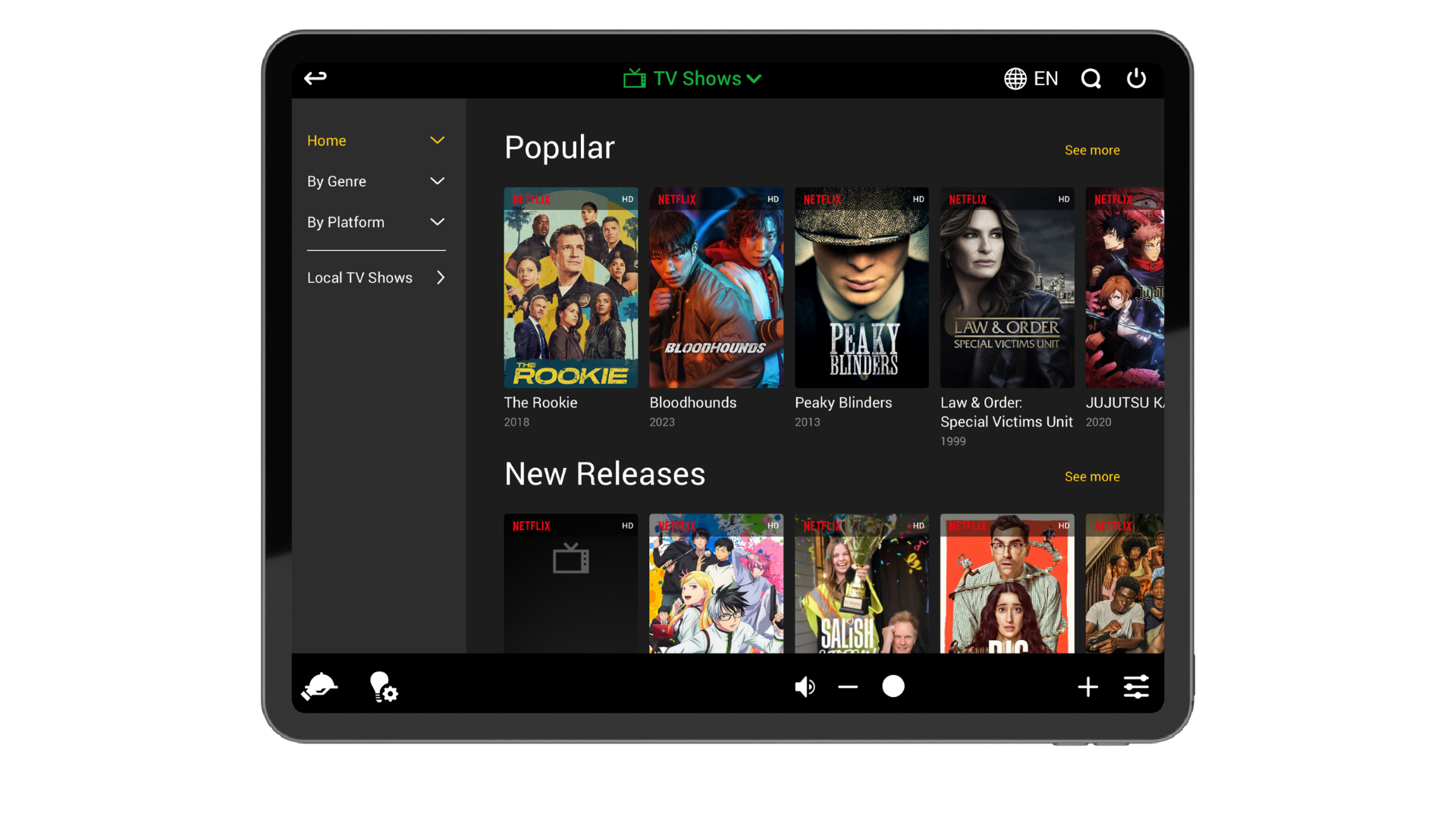The width and height of the screenshot is (1456, 819).
Task: See more Popular shows
Action: point(1092,150)
